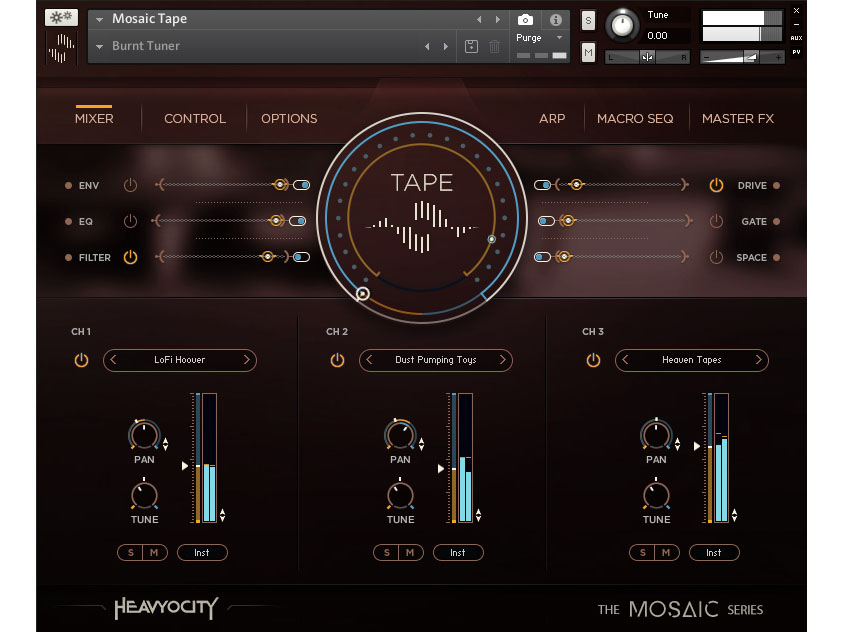Solo CH 1 with the S button

(131, 552)
